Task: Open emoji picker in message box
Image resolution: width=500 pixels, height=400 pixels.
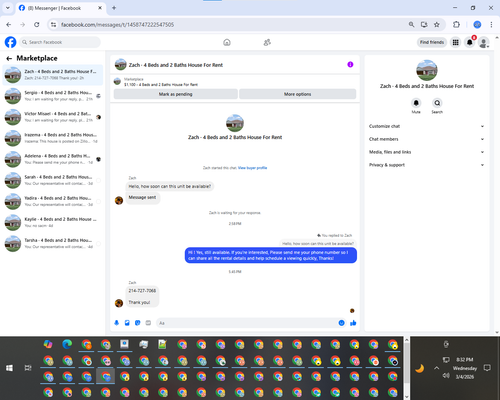Action: 341,323
